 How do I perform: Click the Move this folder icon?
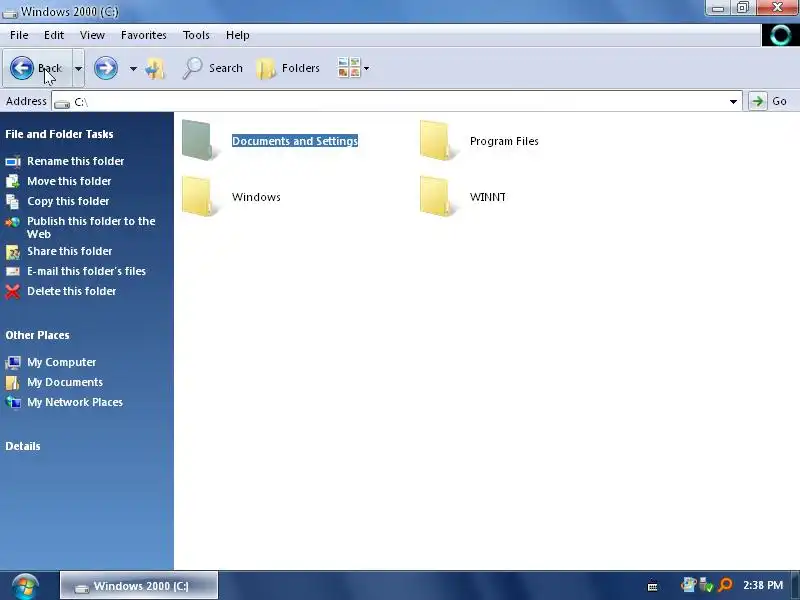coord(13,181)
